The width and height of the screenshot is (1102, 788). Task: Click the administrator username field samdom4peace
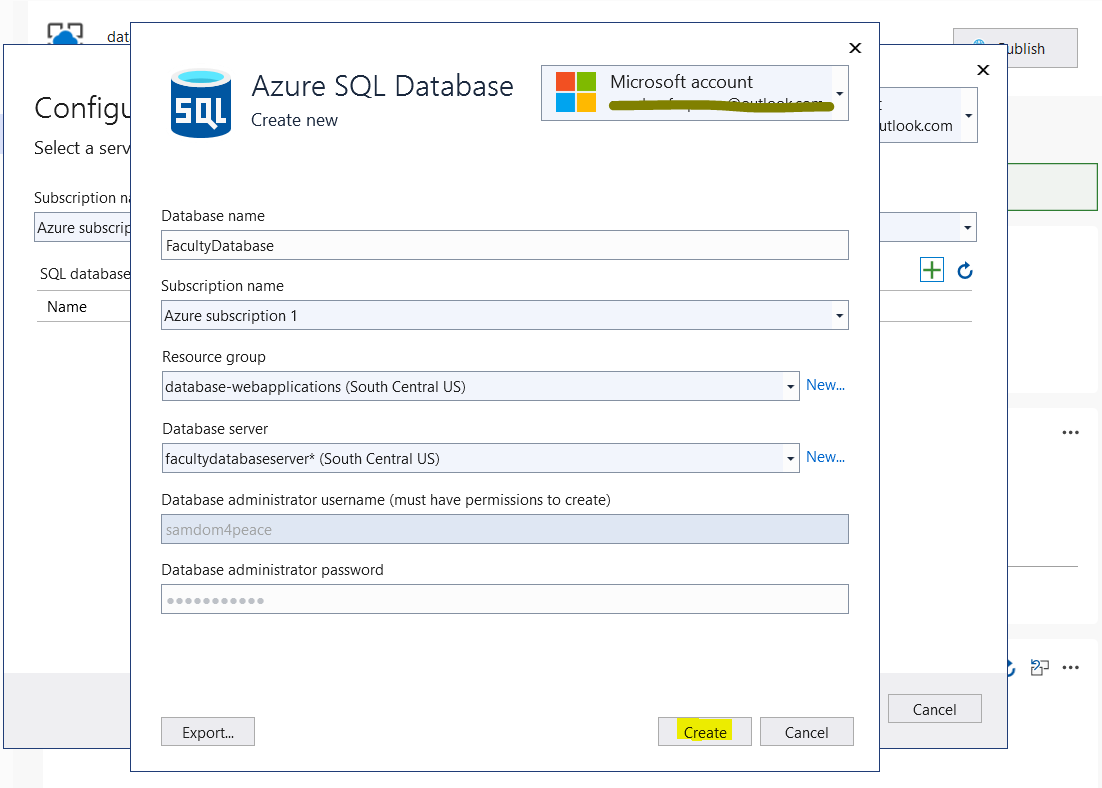(x=505, y=529)
